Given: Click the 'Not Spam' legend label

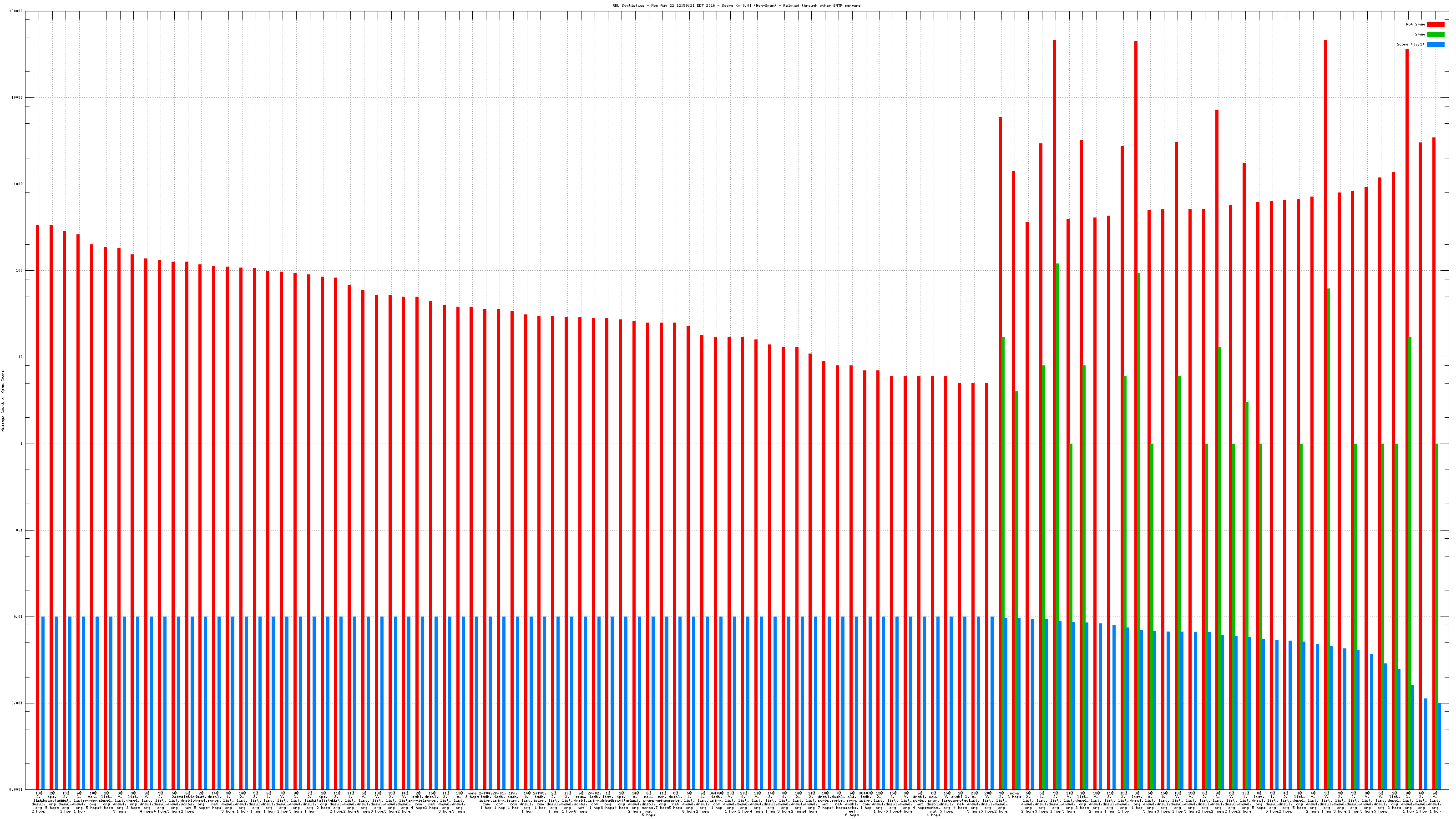Looking at the screenshot, I should click(x=1416, y=24).
